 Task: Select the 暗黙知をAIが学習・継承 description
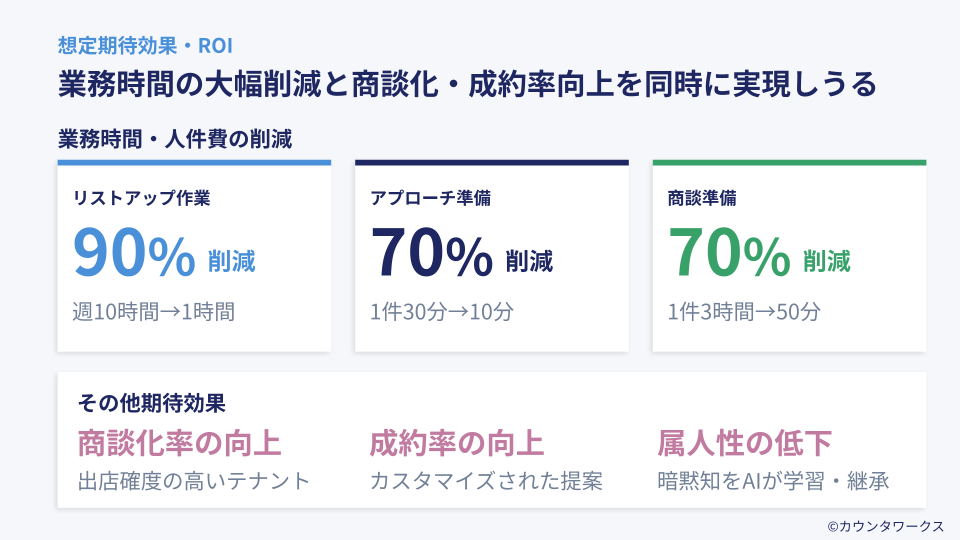point(774,481)
